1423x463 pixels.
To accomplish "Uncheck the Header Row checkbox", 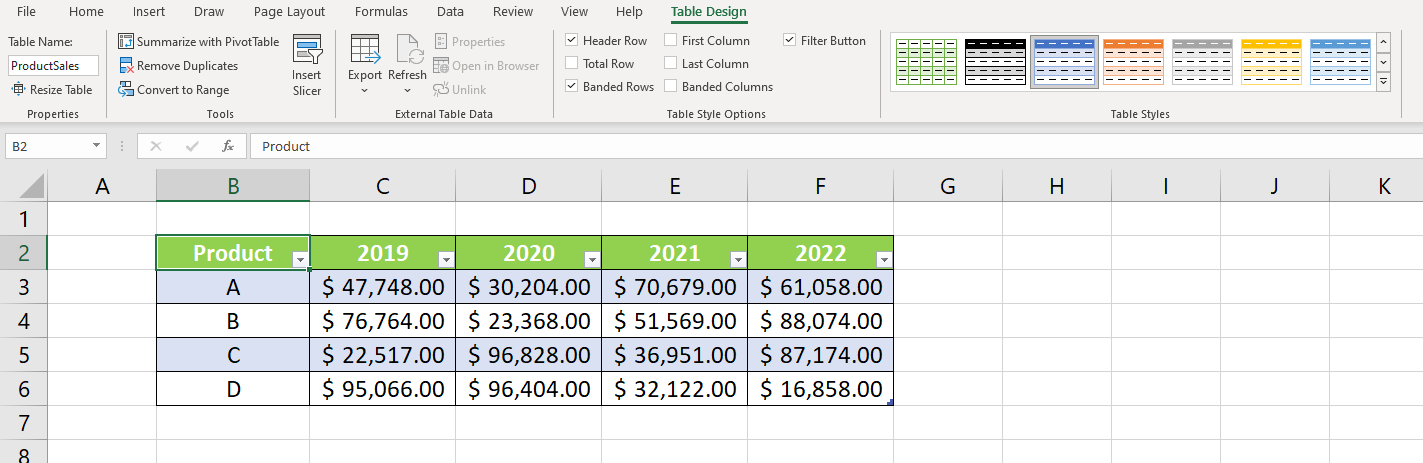I will (x=571, y=41).
